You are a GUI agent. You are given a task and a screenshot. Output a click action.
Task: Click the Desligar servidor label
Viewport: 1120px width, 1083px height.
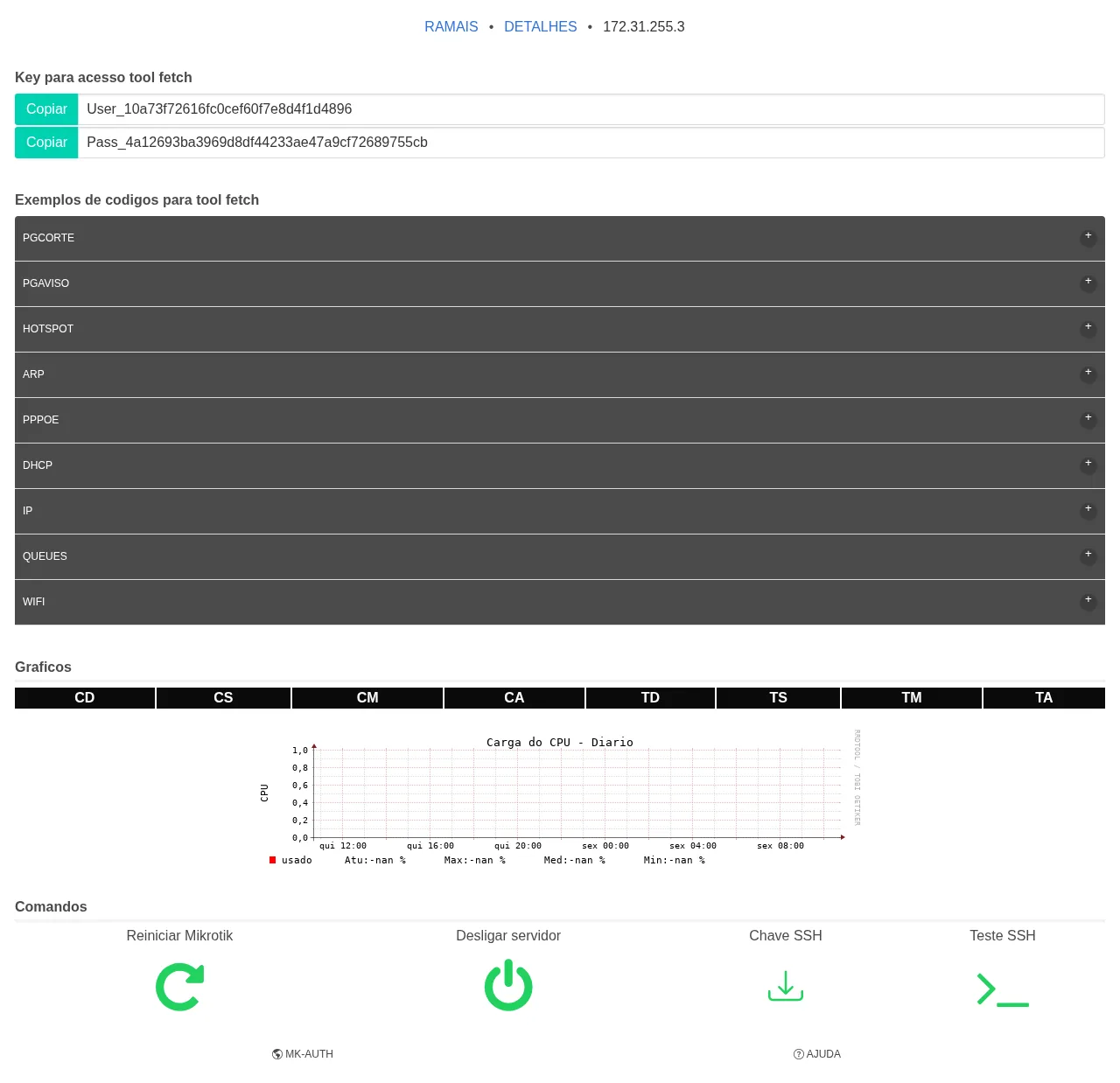(x=508, y=936)
